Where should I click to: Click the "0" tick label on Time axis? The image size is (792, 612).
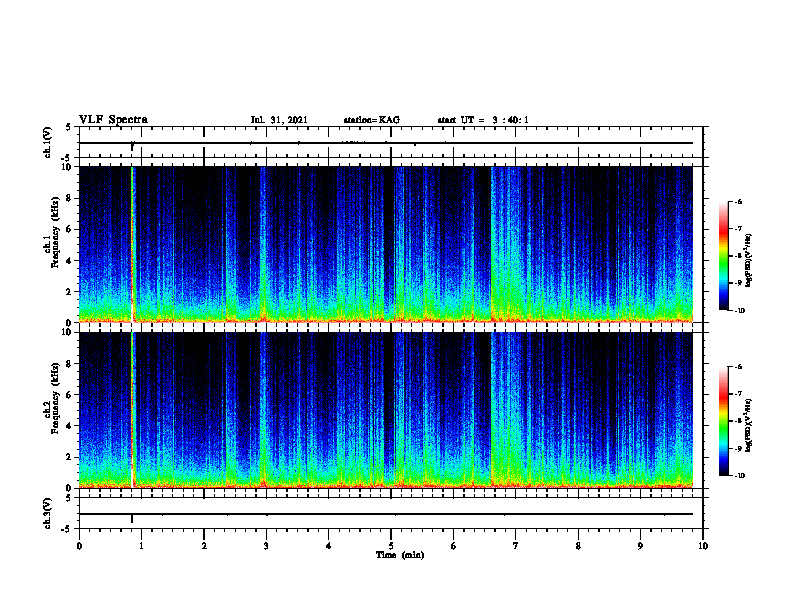pyautogui.click(x=79, y=546)
